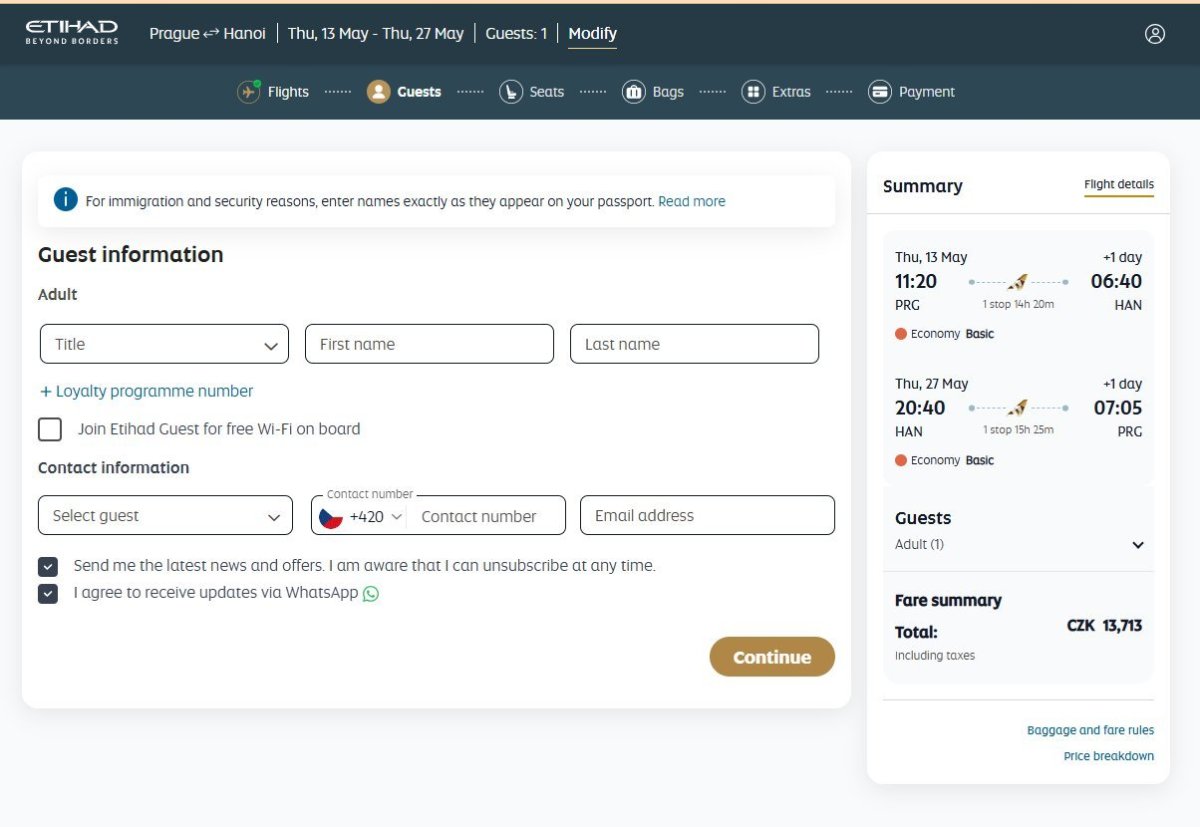
Task: Open the Title dropdown
Action: (164, 344)
